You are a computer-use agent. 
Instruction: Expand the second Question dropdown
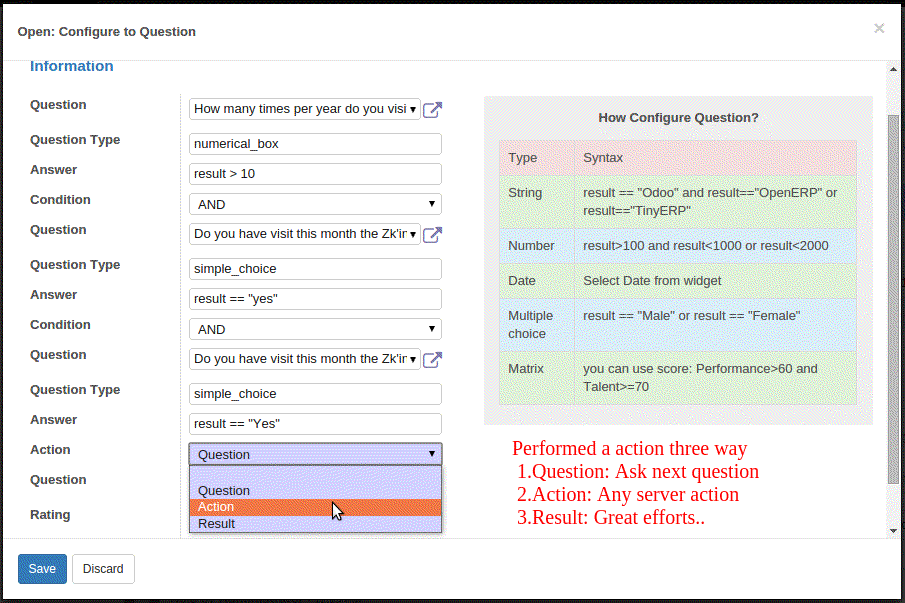click(305, 234)
